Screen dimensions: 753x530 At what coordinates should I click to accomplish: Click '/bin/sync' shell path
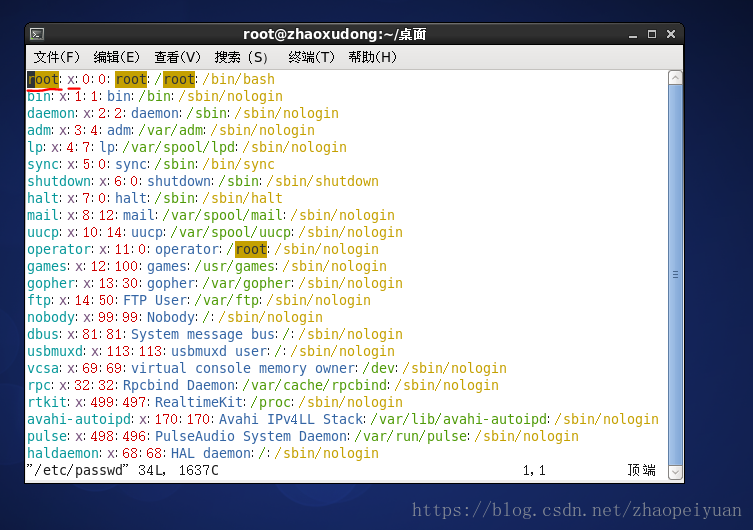(239, 164)
